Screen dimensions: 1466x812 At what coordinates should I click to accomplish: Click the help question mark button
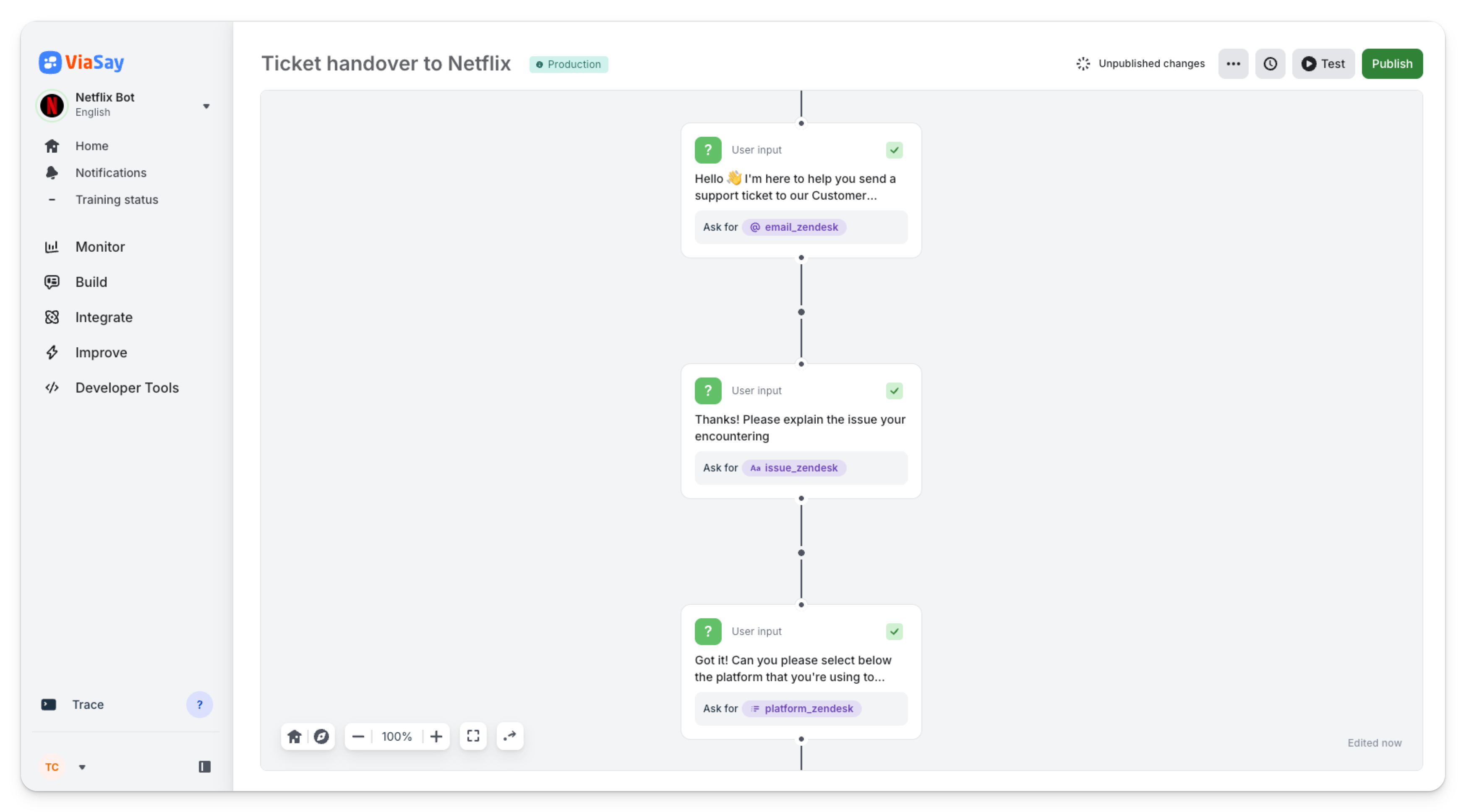(200, 705)
